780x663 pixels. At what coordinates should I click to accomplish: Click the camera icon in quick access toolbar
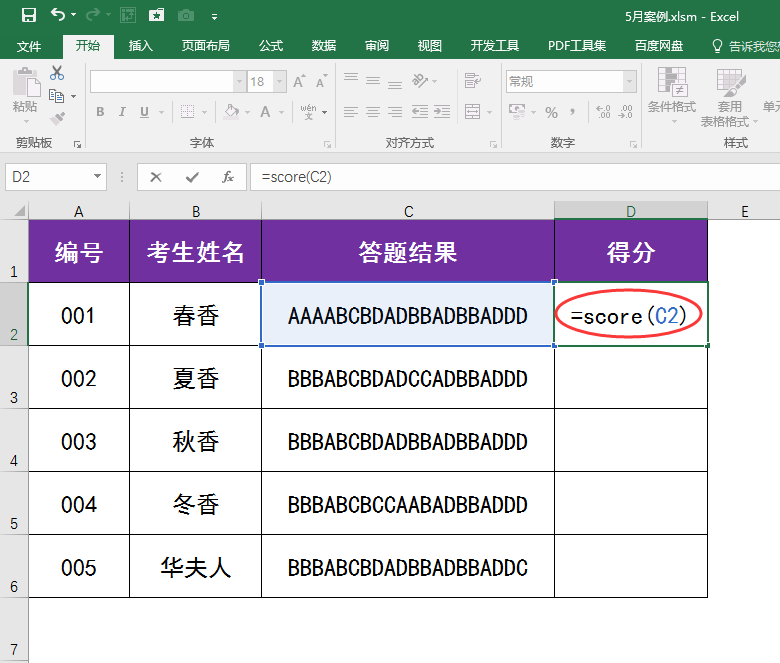click(186, 16)
